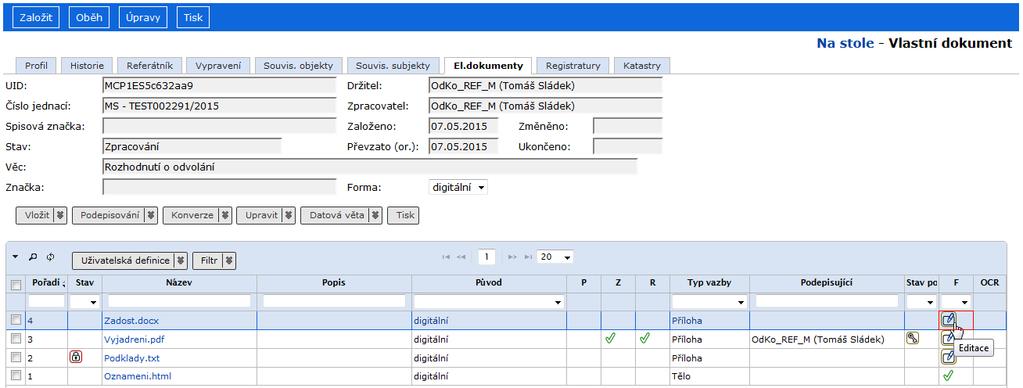Check the box for Podklady.txt row
The height and width of the screenshot is (388, 1023).
[x=16, y=357]
